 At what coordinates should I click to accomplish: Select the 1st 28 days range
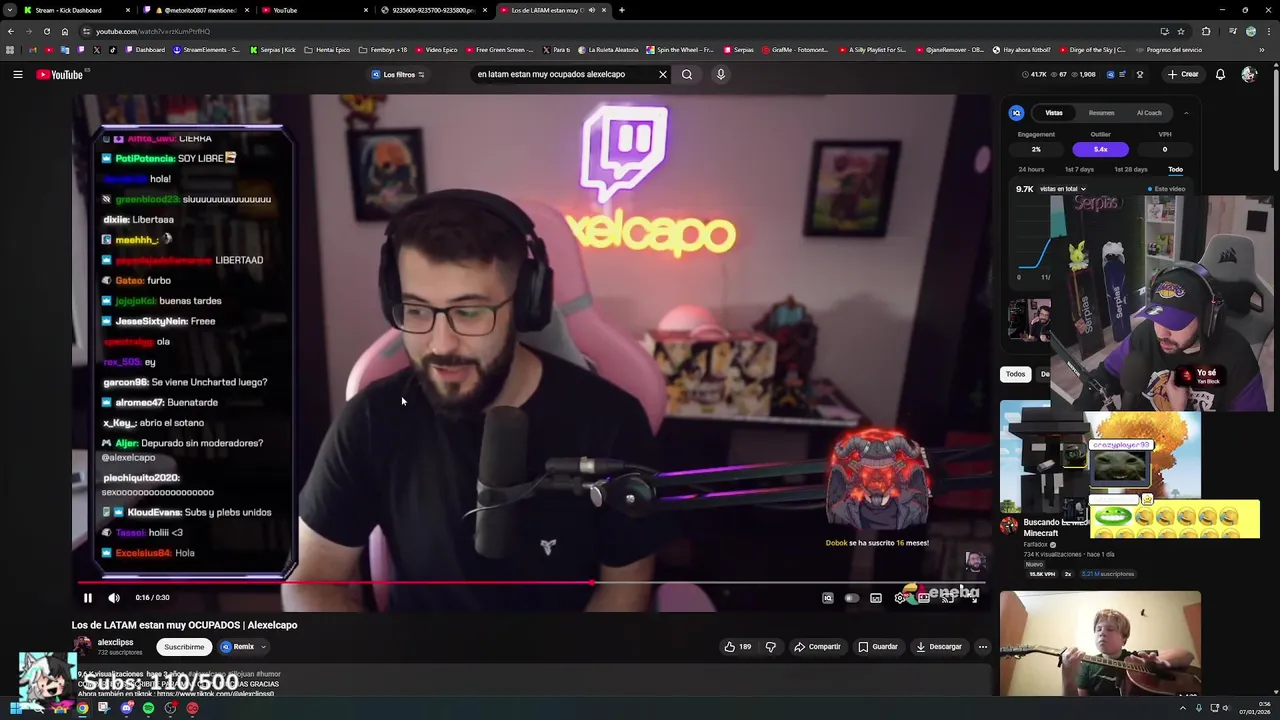coord(1131,170)
